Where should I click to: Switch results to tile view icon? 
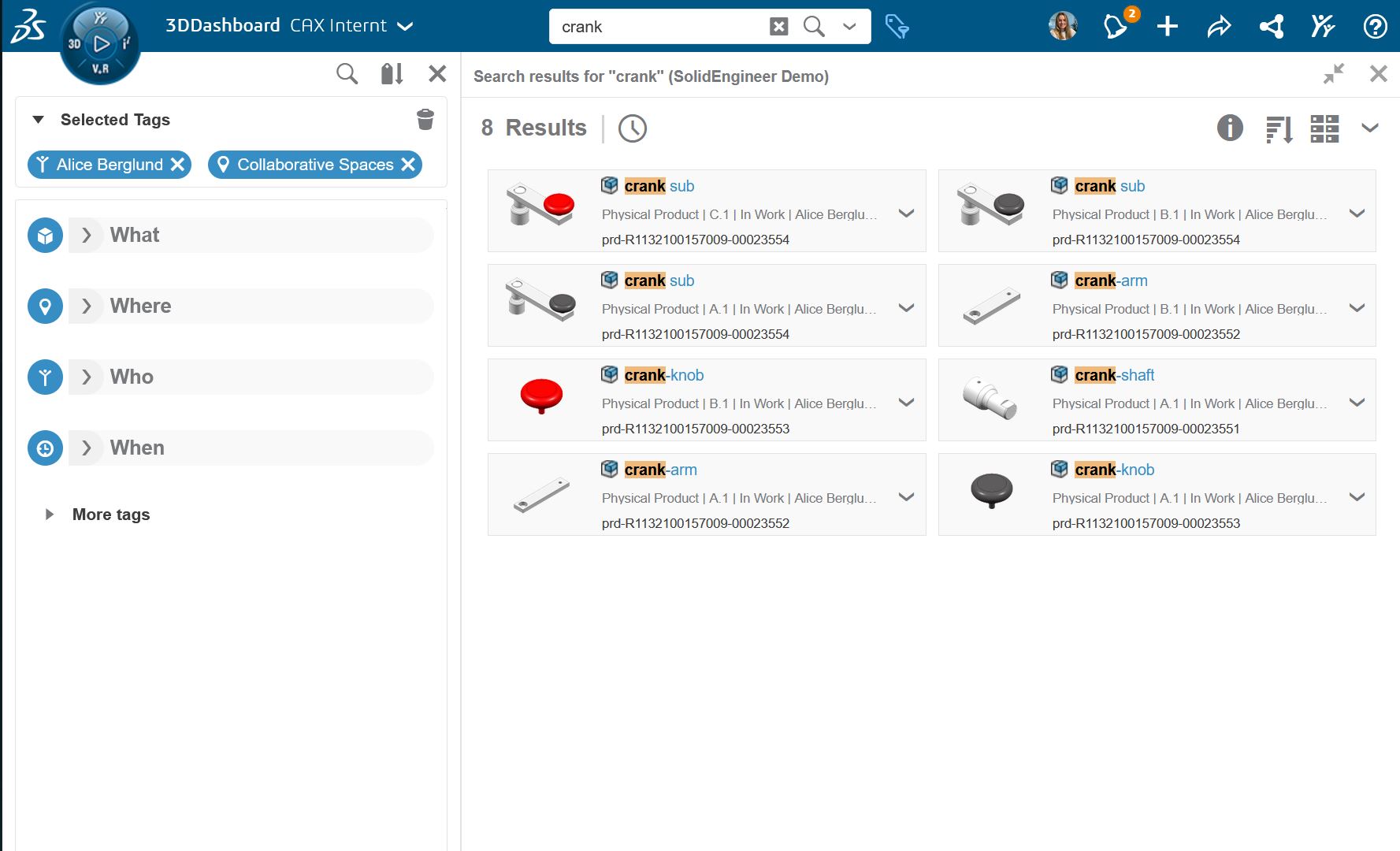[1324, 128]
